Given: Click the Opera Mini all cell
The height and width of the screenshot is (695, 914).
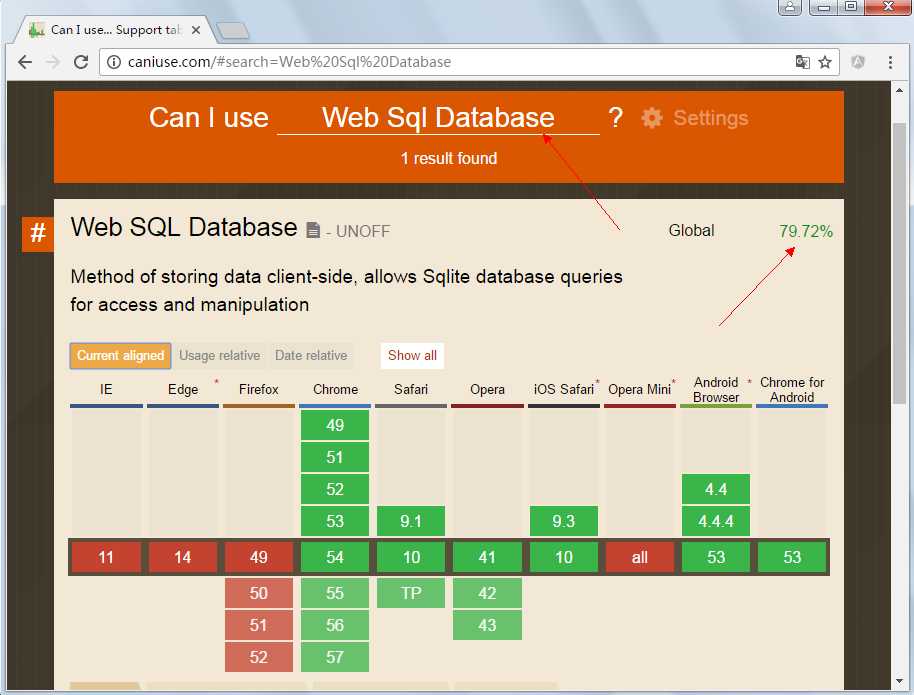Looking at the screenshot, I should (x=639, y=557).
